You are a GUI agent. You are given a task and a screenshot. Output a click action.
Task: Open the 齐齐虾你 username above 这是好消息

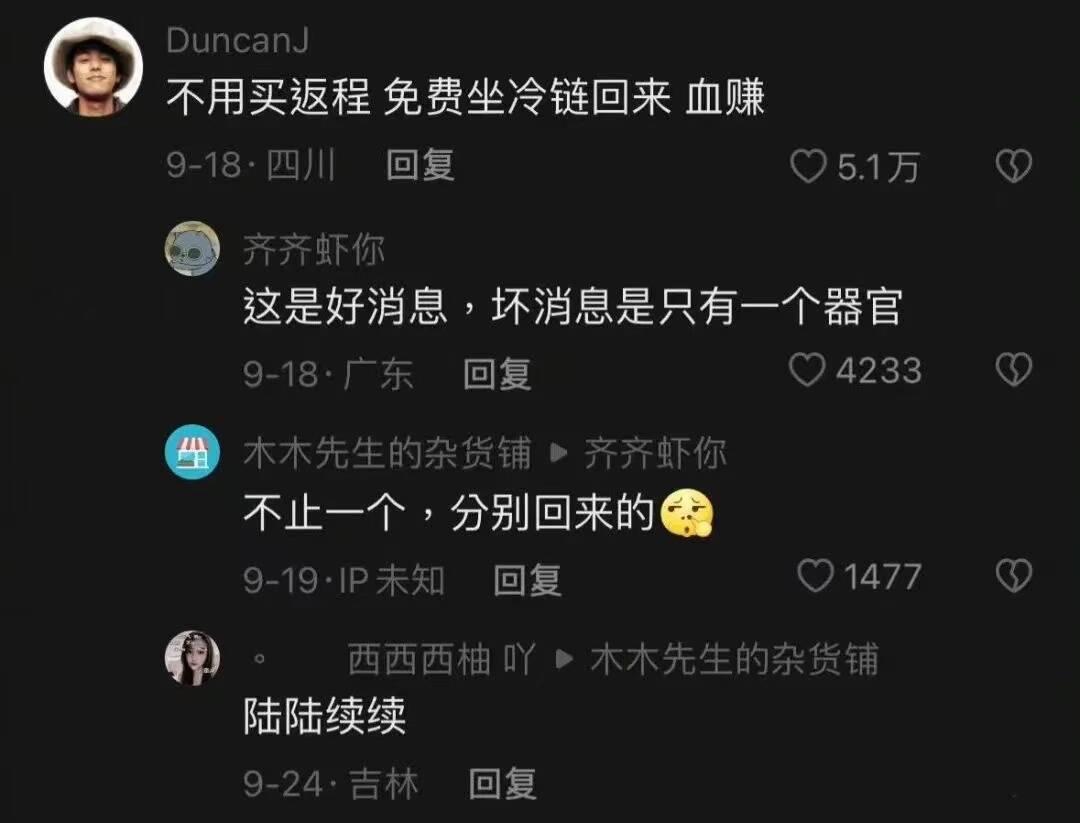313,249
